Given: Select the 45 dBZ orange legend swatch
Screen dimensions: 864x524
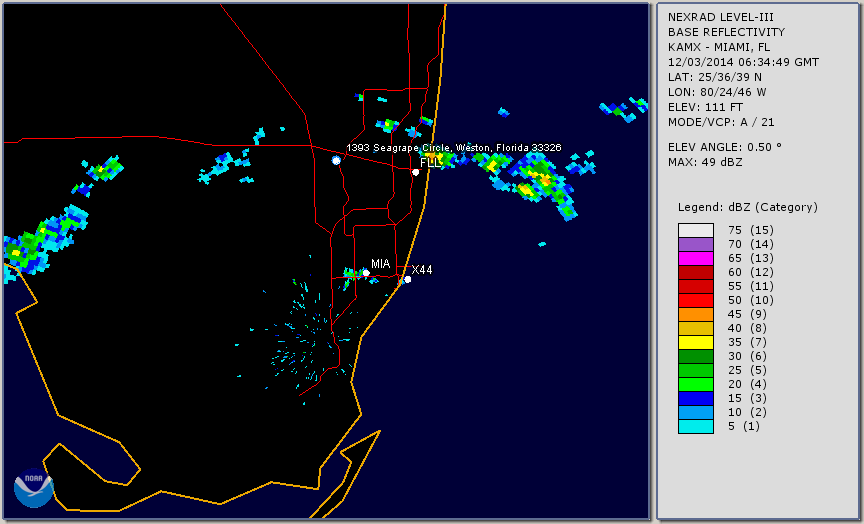Looking at the screenshot, I should click(x=695, y=314).
